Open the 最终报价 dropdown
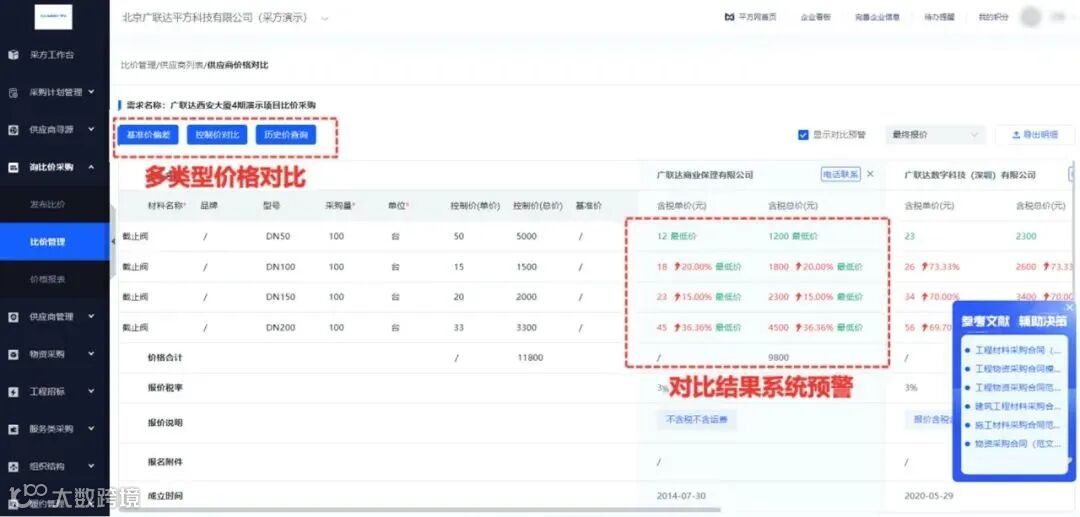 pyautogui.click(x=935, y=135)
